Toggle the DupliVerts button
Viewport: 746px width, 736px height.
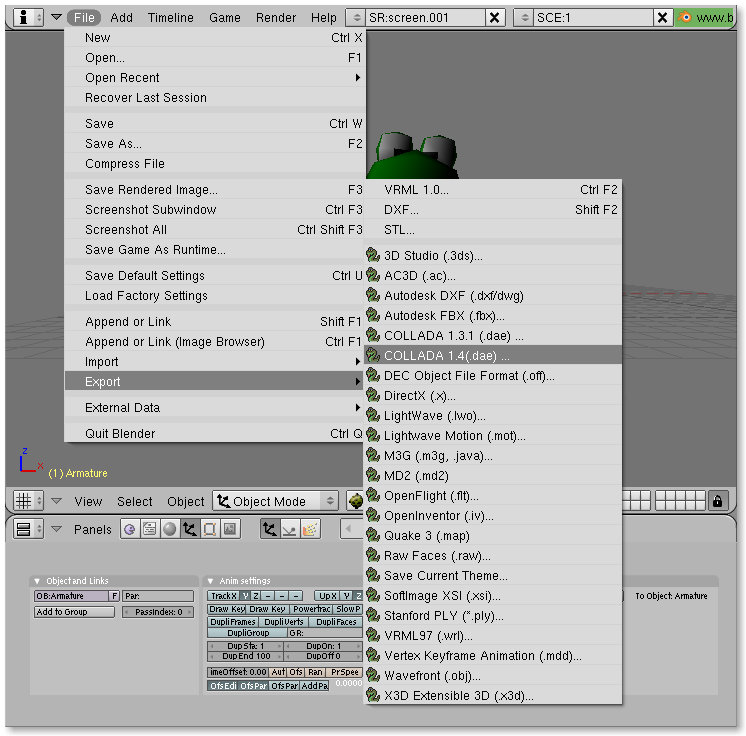click(284, 622)
